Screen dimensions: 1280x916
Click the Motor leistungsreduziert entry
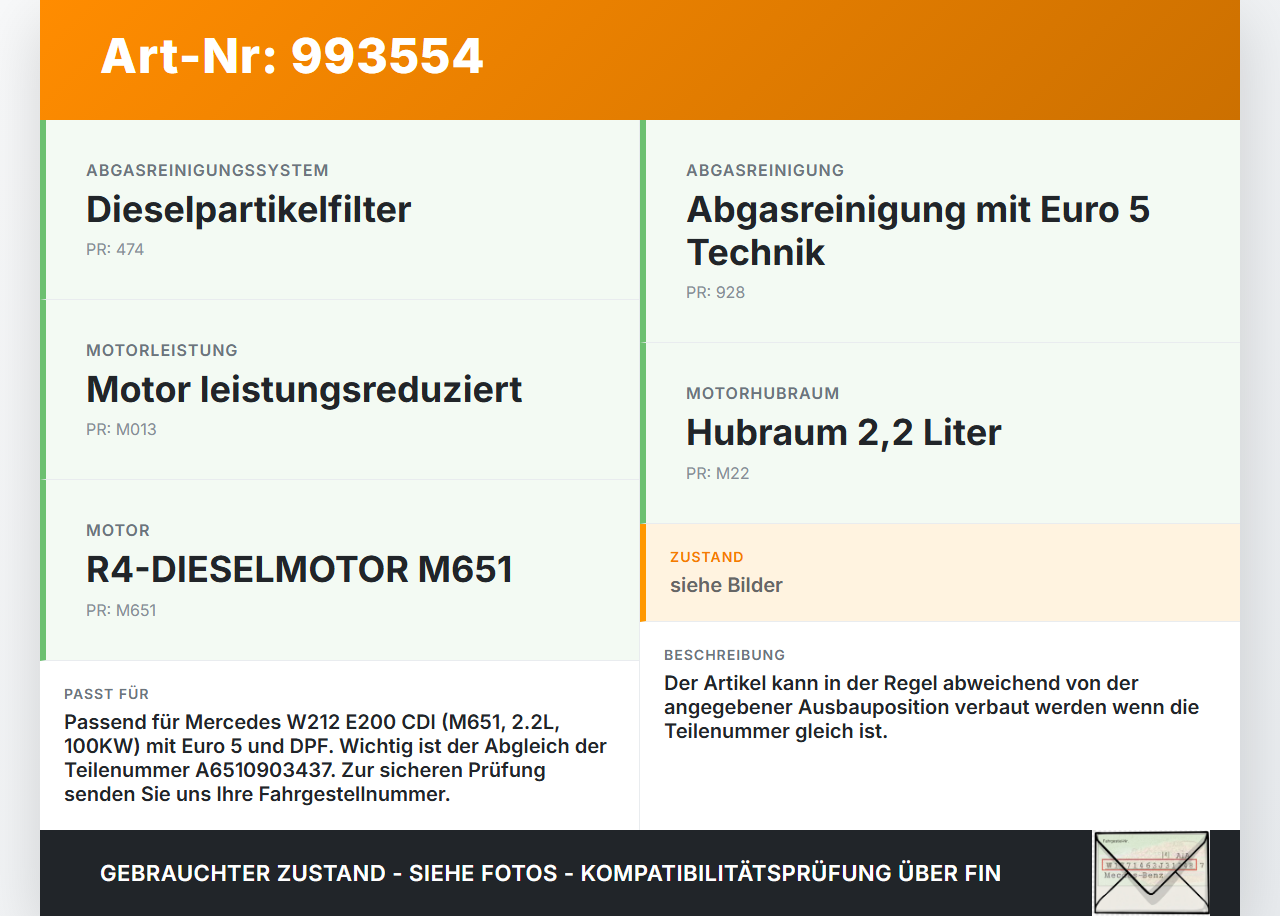pos(340,389)
